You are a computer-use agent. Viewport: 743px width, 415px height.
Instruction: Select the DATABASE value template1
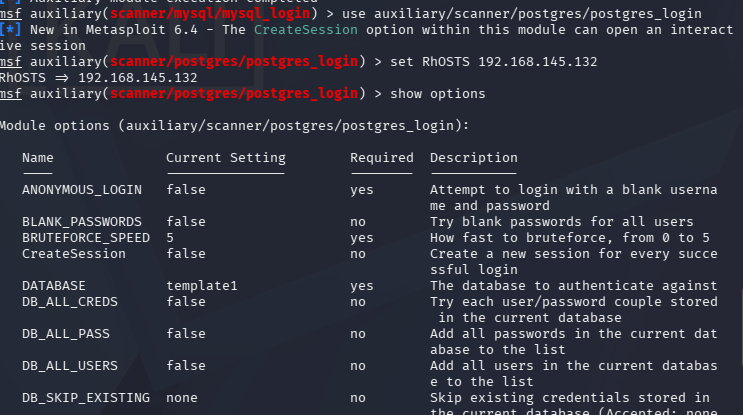point(201,286)
